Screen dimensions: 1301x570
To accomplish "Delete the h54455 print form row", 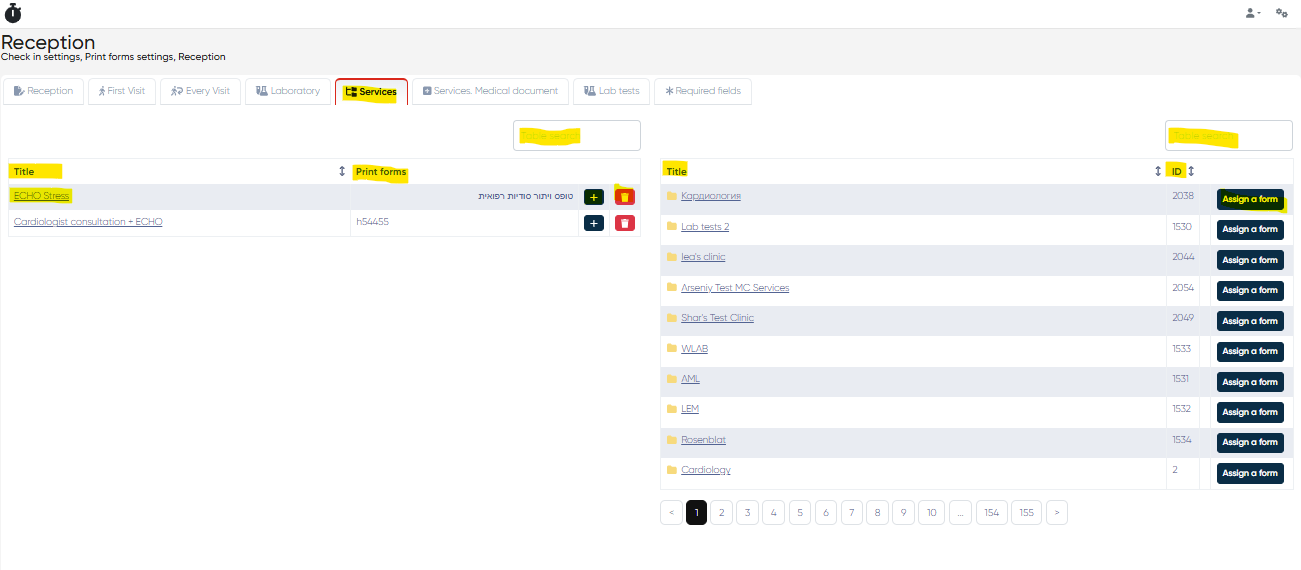I will click(624, 223).
